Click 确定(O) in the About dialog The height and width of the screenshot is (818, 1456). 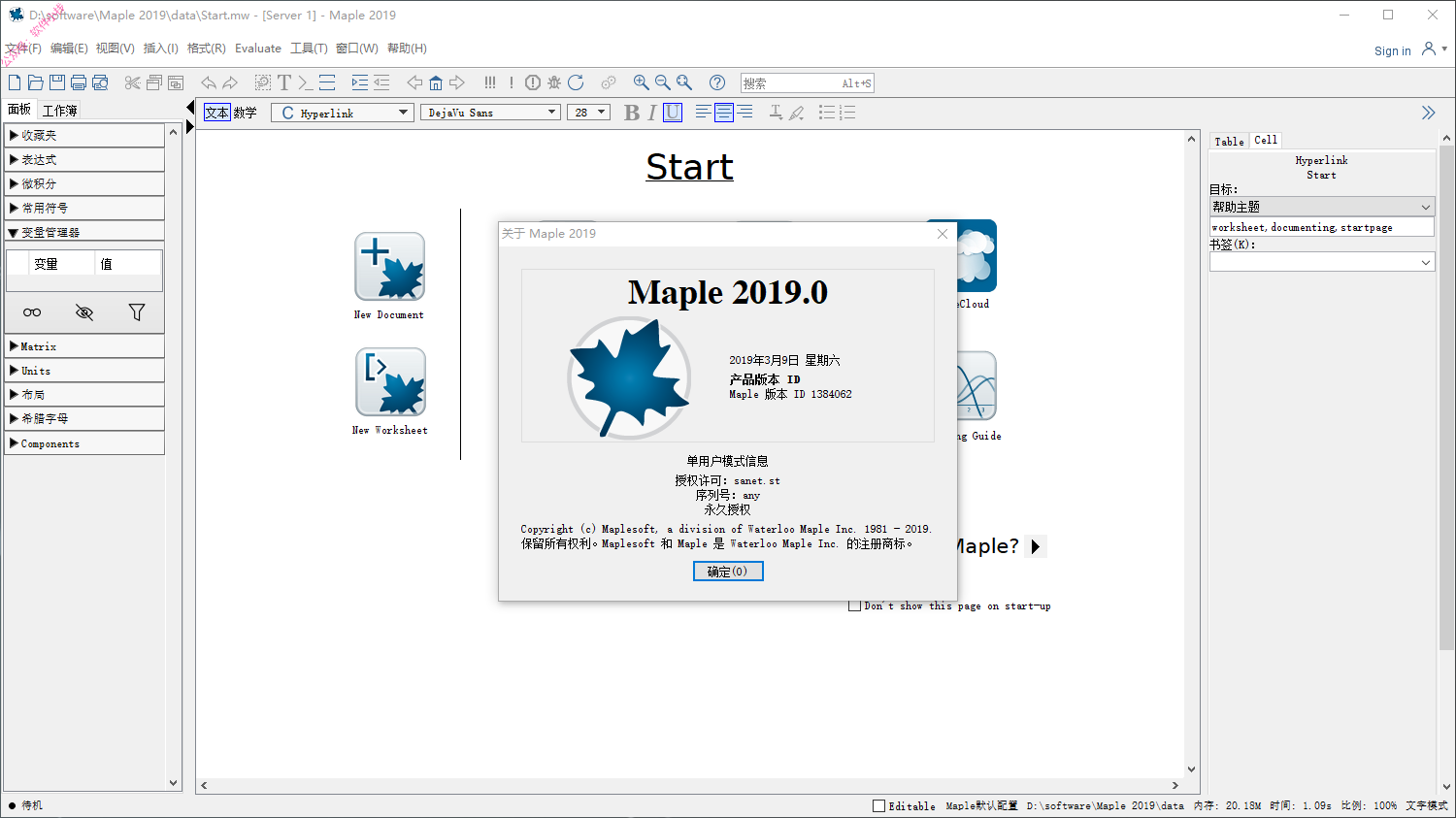[728, 572]
